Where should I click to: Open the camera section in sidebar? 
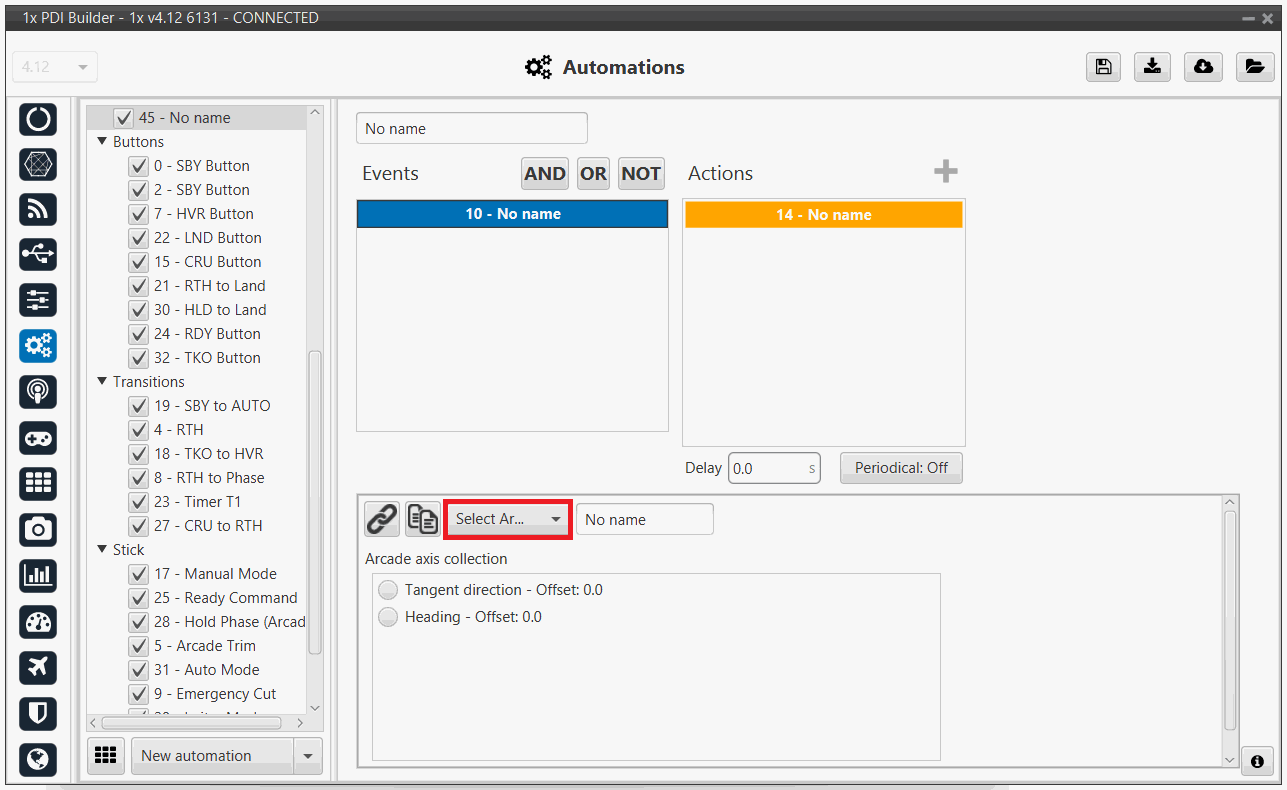pyautogui.click(x=38, y=529)
